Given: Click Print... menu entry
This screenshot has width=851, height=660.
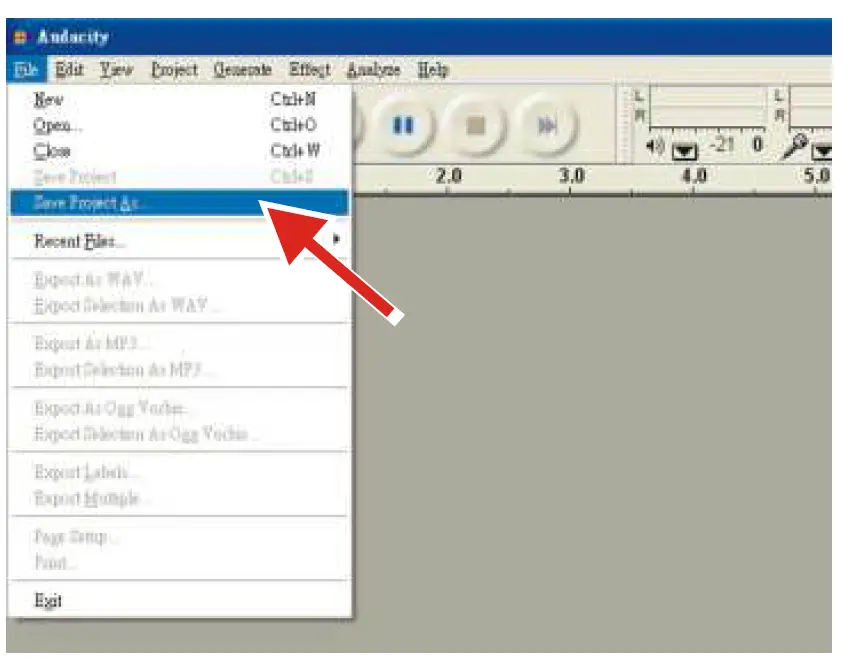Looking at the screenshot, I should [179, 562].
